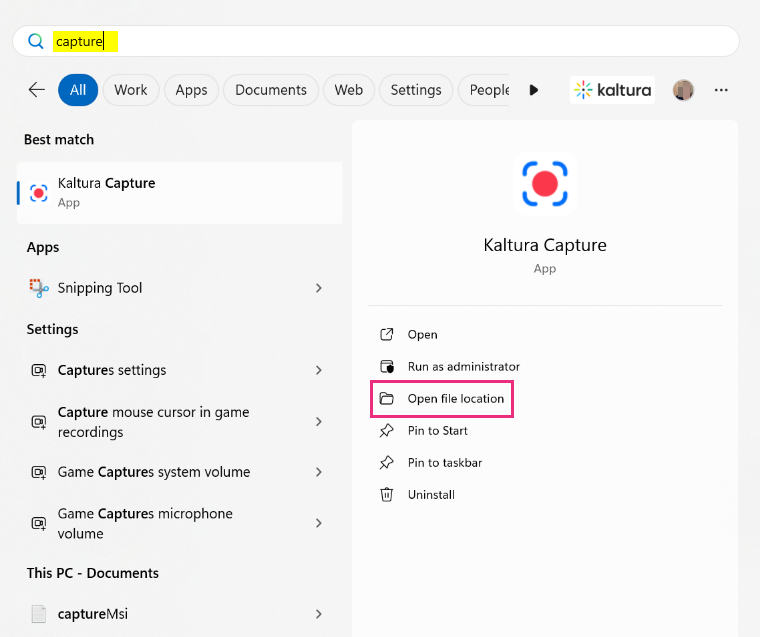Click the Apps section heading
This screenshot has height=637, width=760.
click(43, 248)
